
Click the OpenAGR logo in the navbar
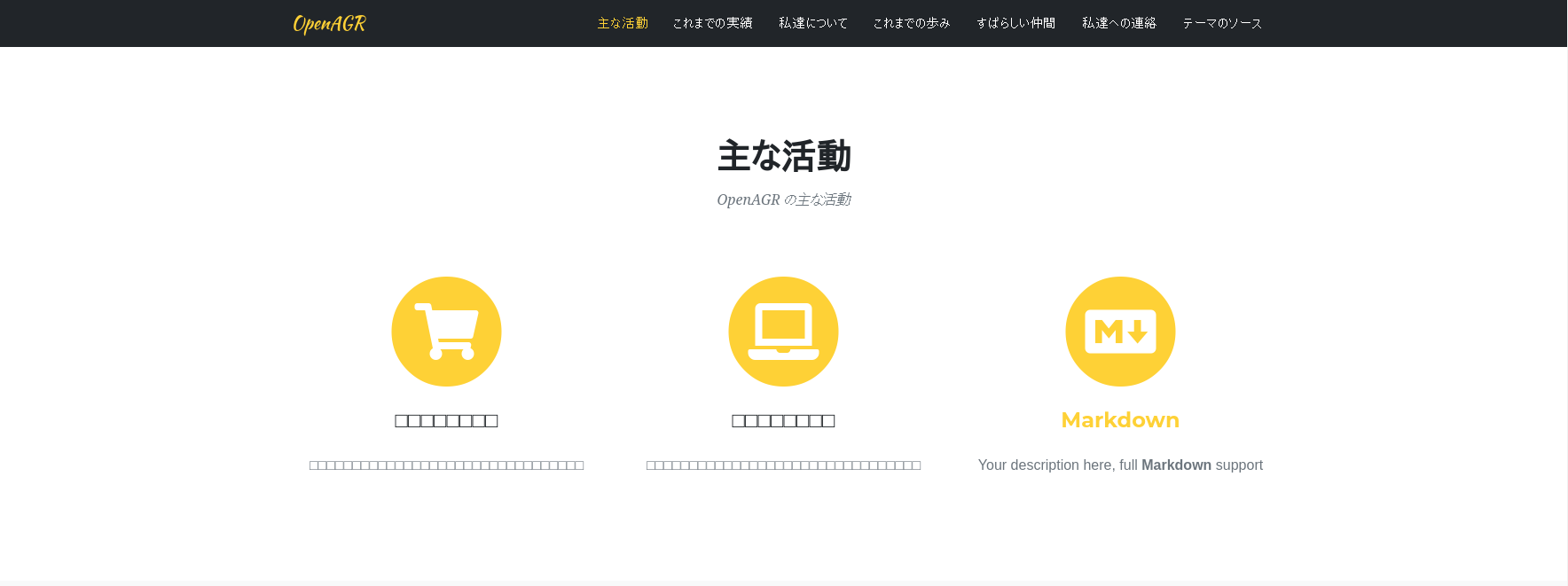click(329, 24)
